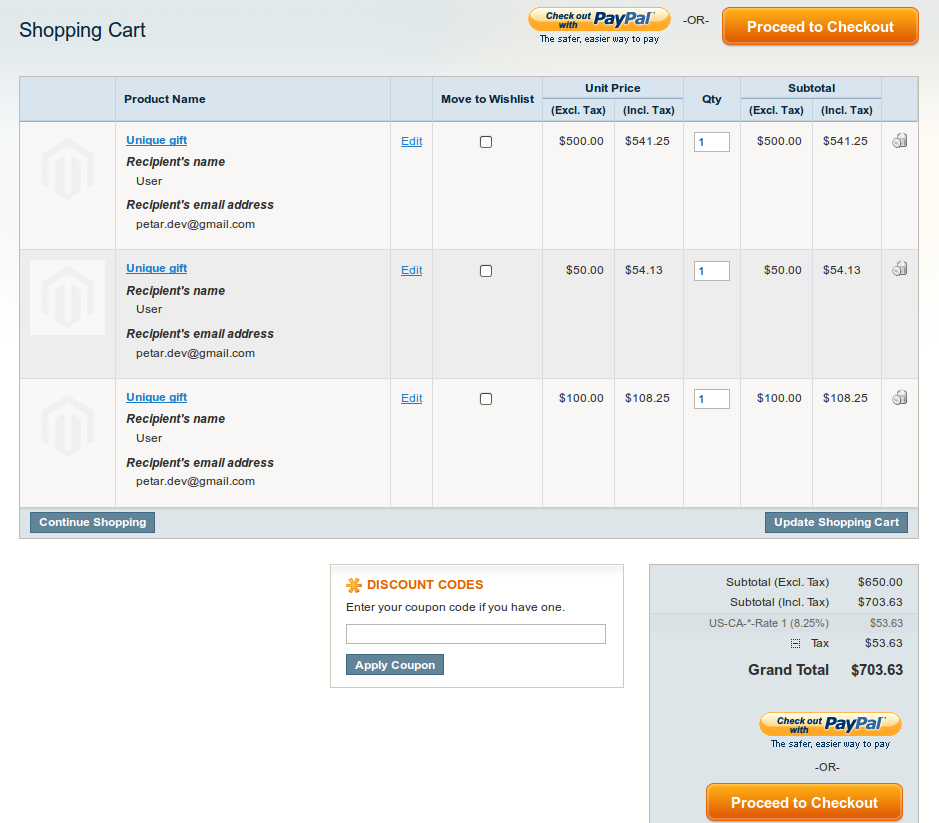Click bottom Check out with PayPal button
This screenshot has height=823, width=939.
tap(830, 724)
